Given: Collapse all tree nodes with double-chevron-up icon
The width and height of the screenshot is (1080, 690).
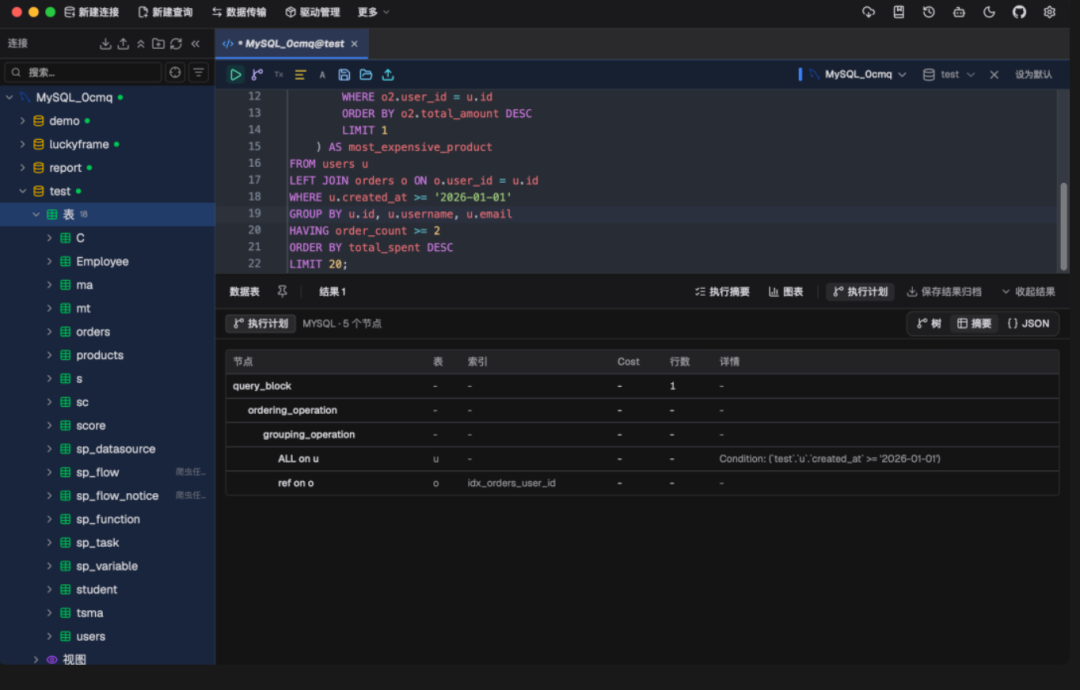Looking at the screenshot, I should [141, 43].
